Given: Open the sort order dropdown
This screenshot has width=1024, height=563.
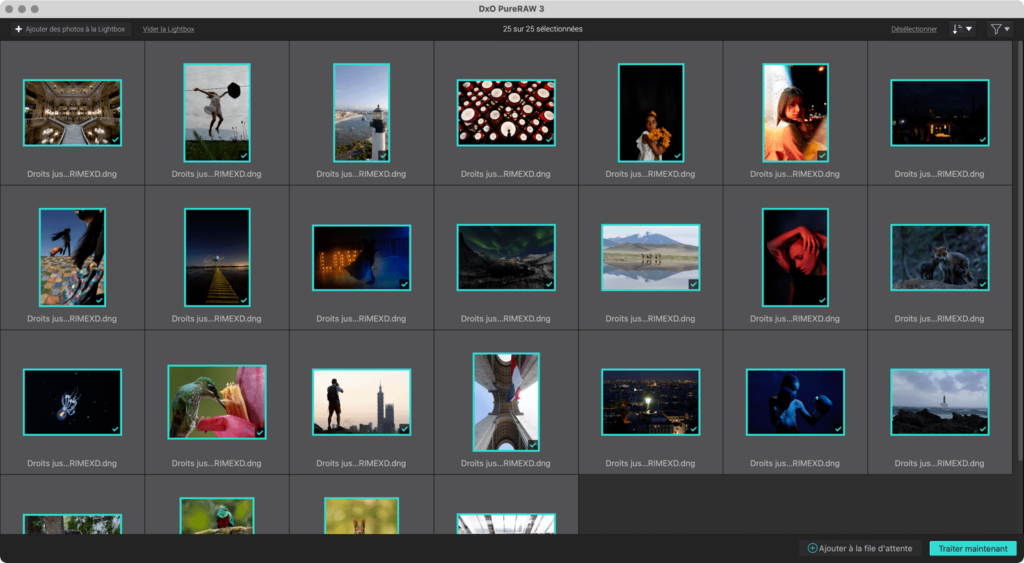Looking at the screenshot, I should pos(962,29).
